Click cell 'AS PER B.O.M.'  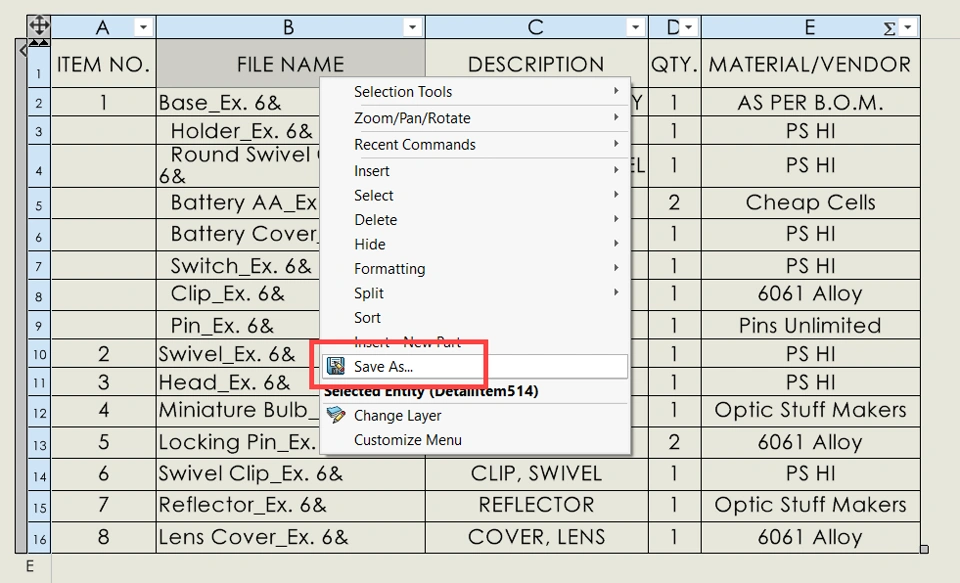(811, 102)
